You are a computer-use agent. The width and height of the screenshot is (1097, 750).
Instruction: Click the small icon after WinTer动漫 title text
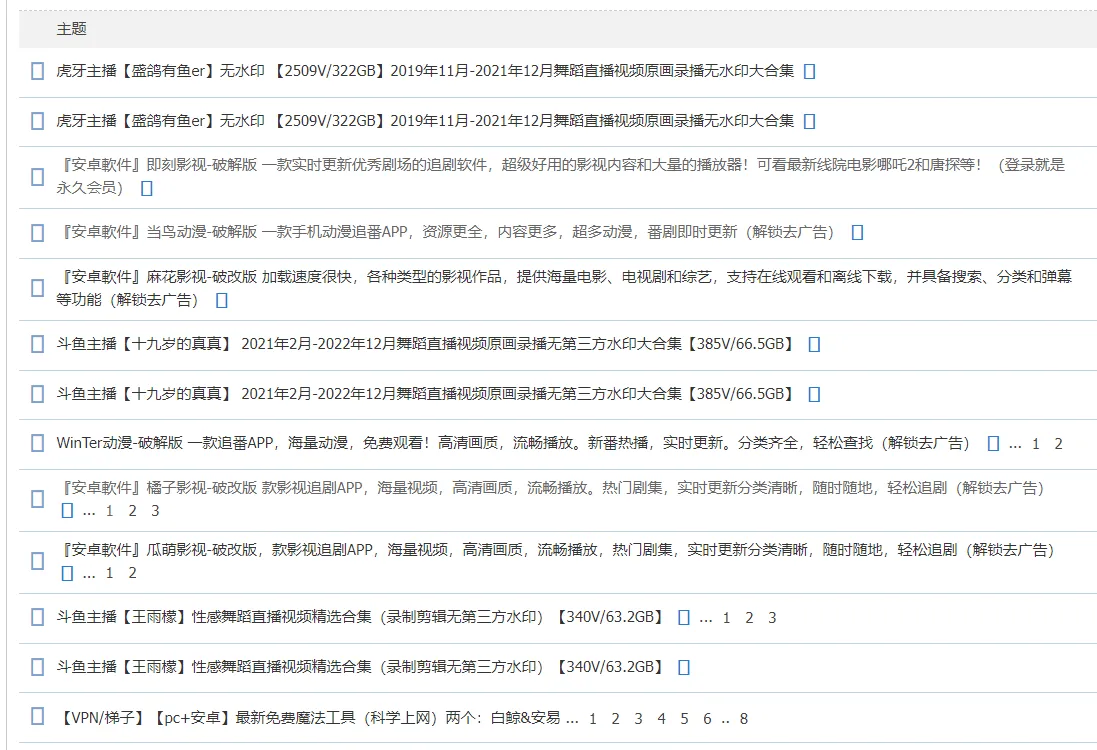(993, 443)
